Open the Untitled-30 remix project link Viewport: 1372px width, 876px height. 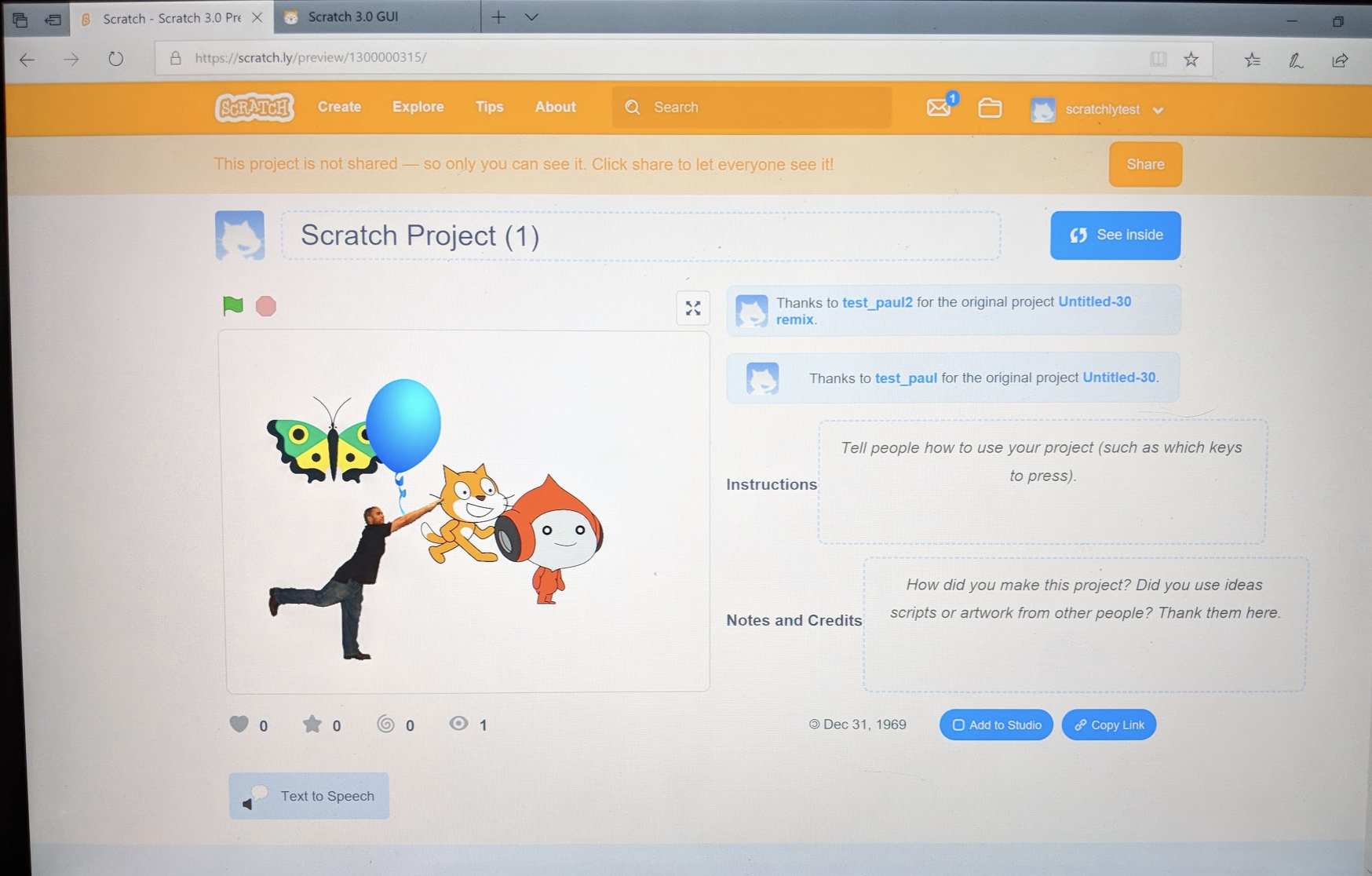(1094, 301)
